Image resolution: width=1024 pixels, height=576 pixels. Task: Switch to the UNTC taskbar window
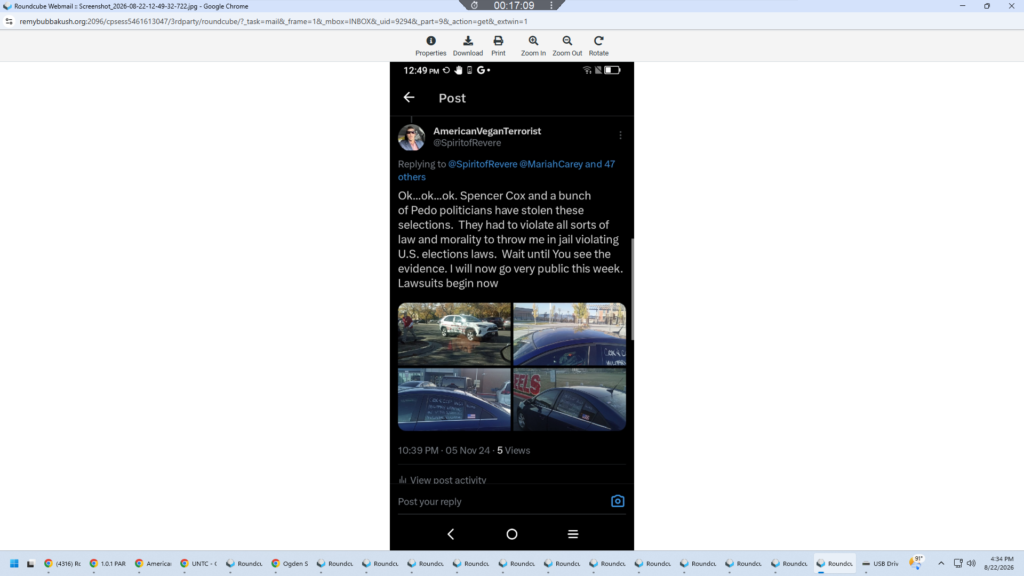pyautogui.click(x=198, y=564)
